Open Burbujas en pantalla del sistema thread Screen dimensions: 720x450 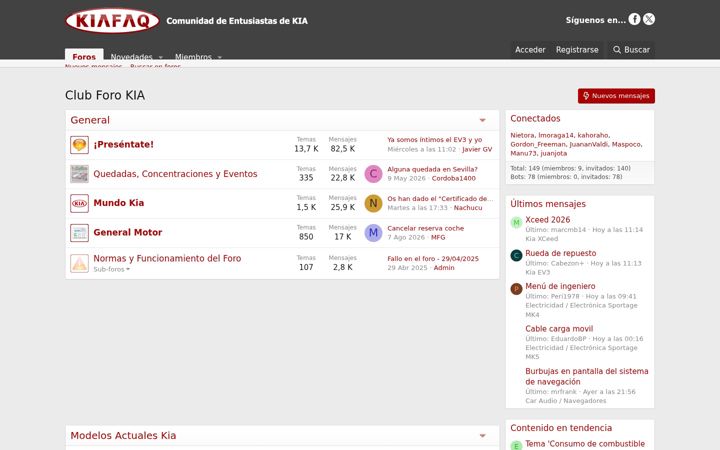[586, 377]
